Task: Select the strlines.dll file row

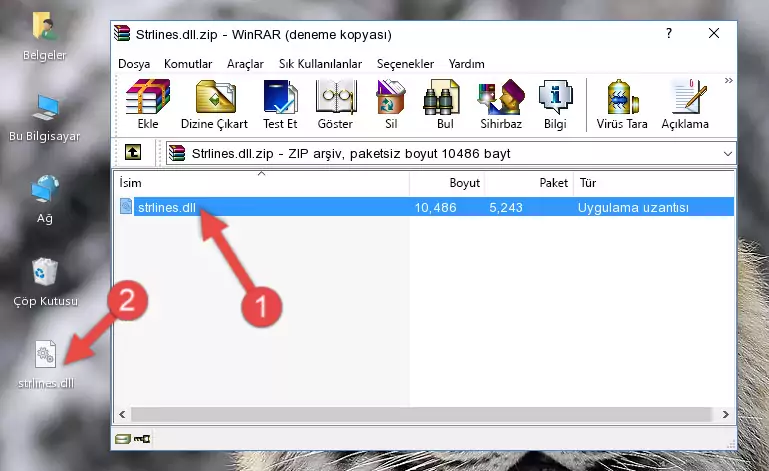Action: [426, 207]
